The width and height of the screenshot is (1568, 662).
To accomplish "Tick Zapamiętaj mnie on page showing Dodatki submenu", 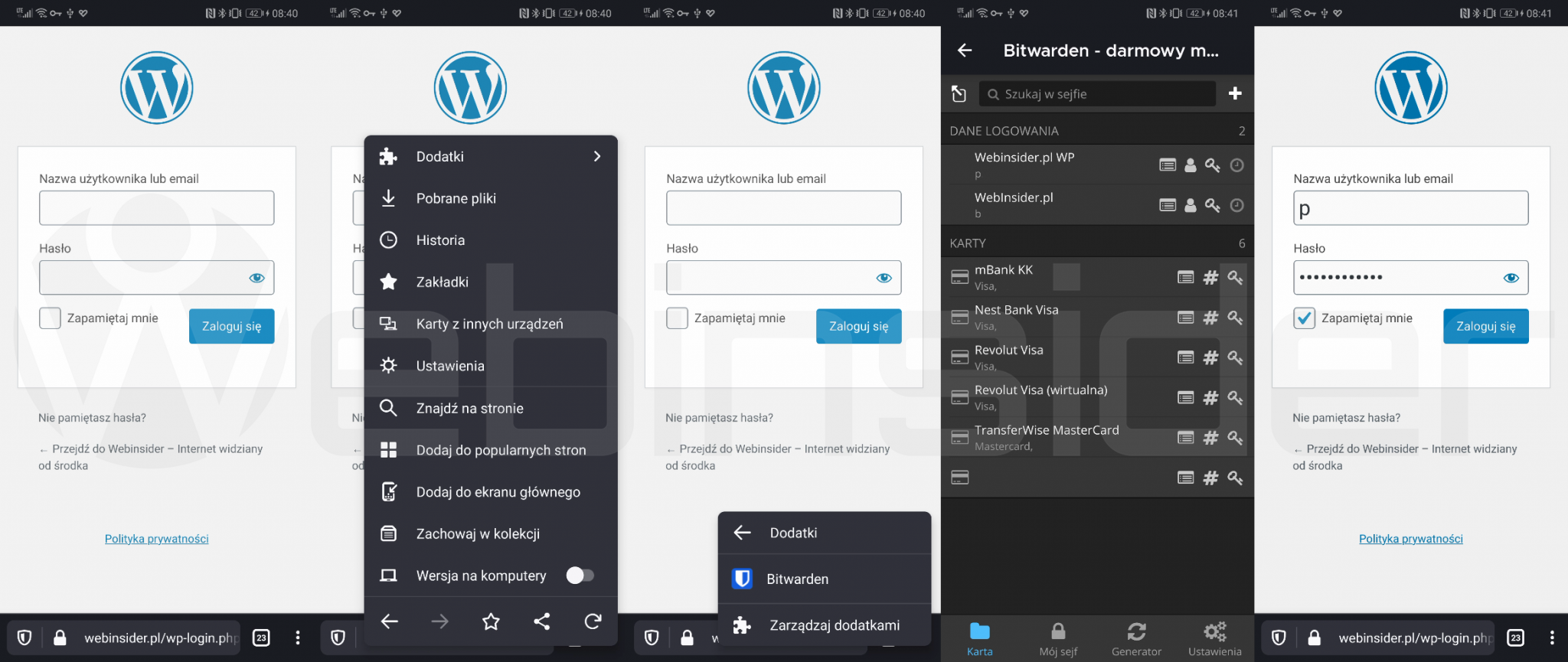I will coord(677,318).
